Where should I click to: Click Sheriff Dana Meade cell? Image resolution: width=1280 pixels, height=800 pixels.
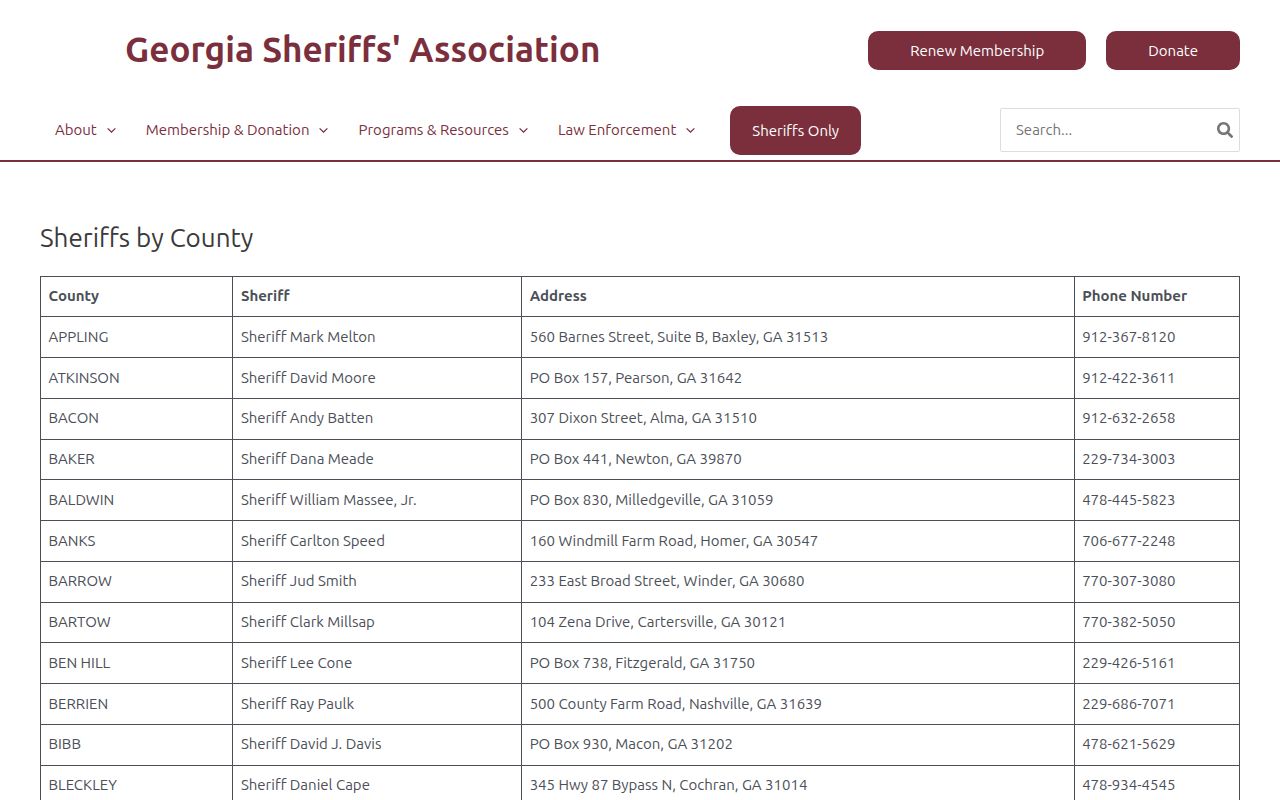click(377, 459)
